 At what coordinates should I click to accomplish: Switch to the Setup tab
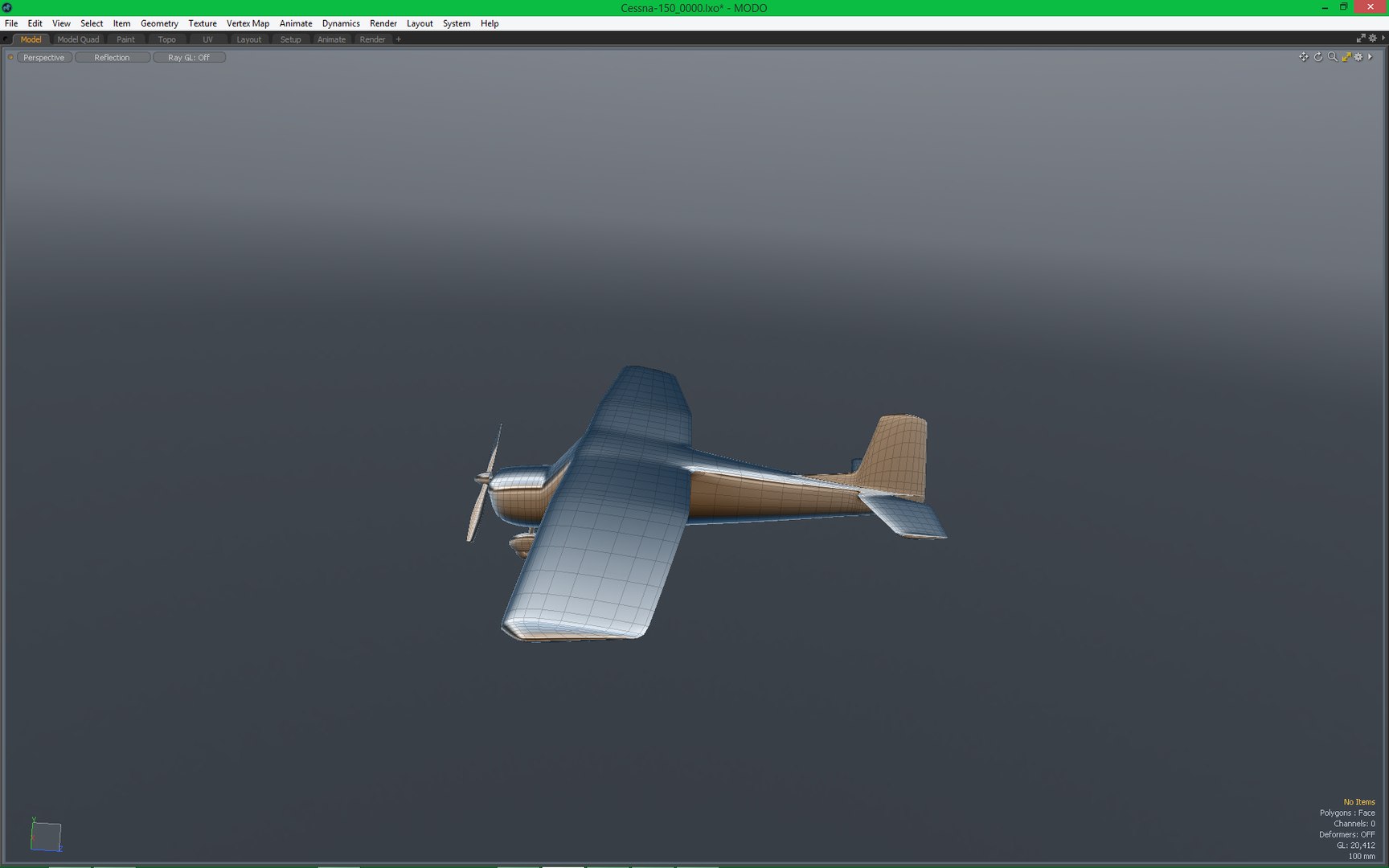click(290, 39)
